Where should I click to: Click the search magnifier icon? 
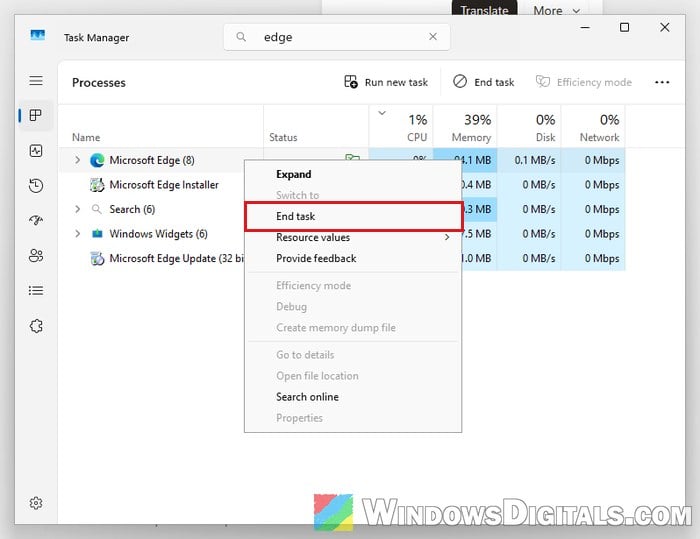pyautogui.click(x=241, y=37)
